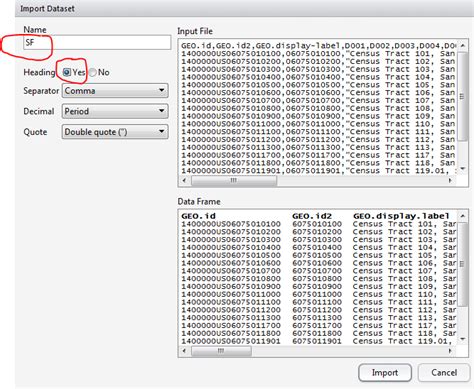
Task: Click the Data Frame scroll left arrow
Action: click(184, 351)
